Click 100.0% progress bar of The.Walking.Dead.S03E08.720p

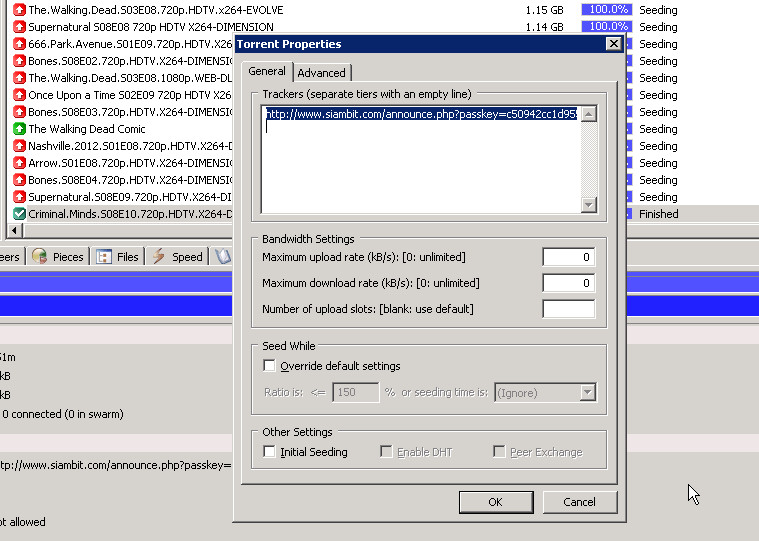607,9
